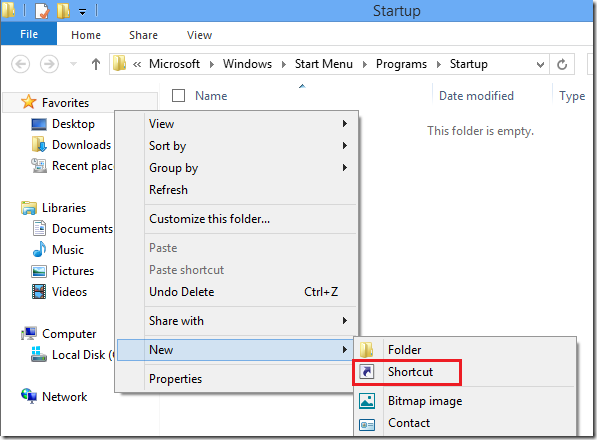Open the View submenu in context menu
Image resolution: width=597 pixels, height=440 pixels.
250,124
